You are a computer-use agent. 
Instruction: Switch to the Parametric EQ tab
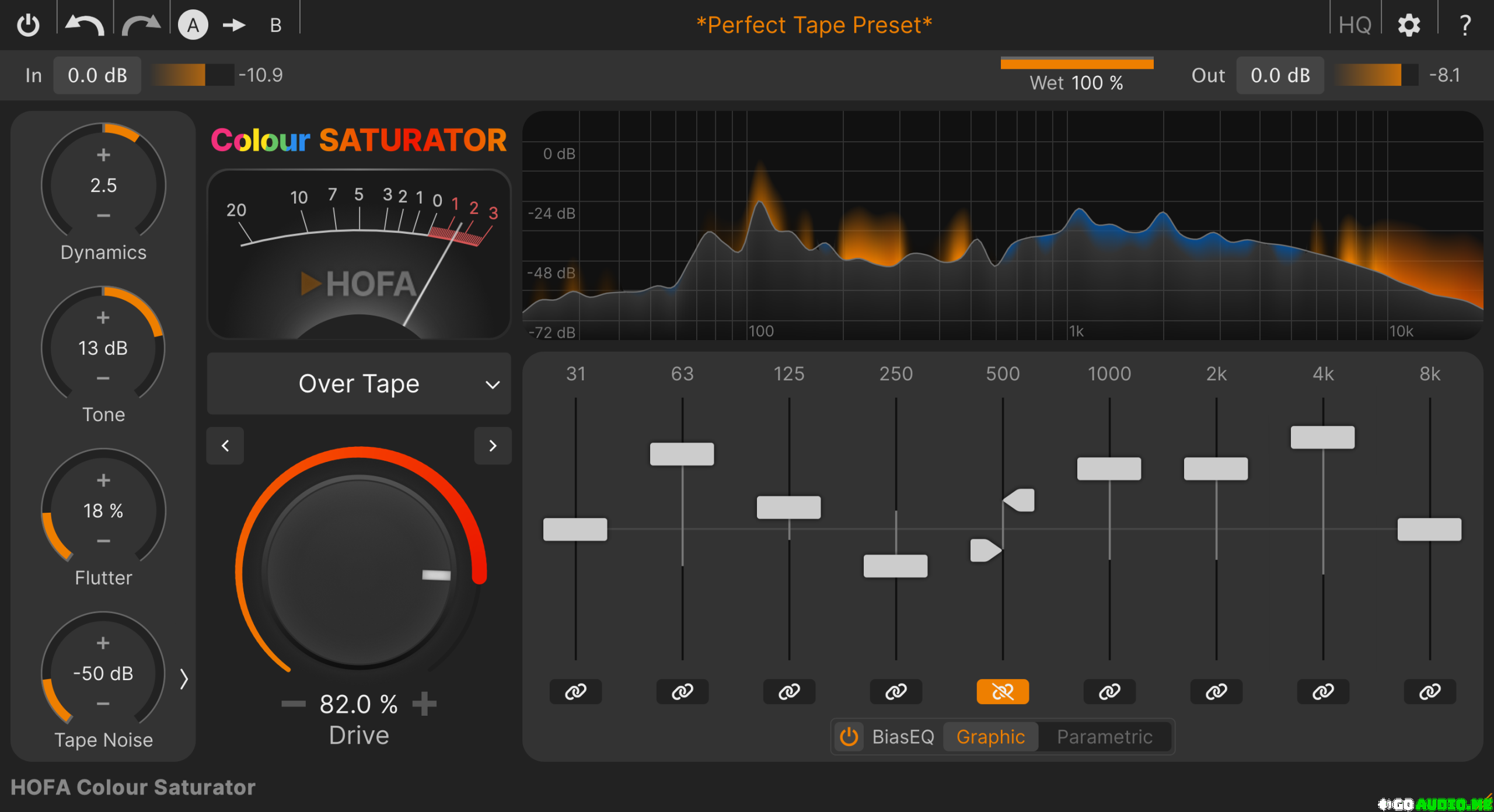(1104, 737)
